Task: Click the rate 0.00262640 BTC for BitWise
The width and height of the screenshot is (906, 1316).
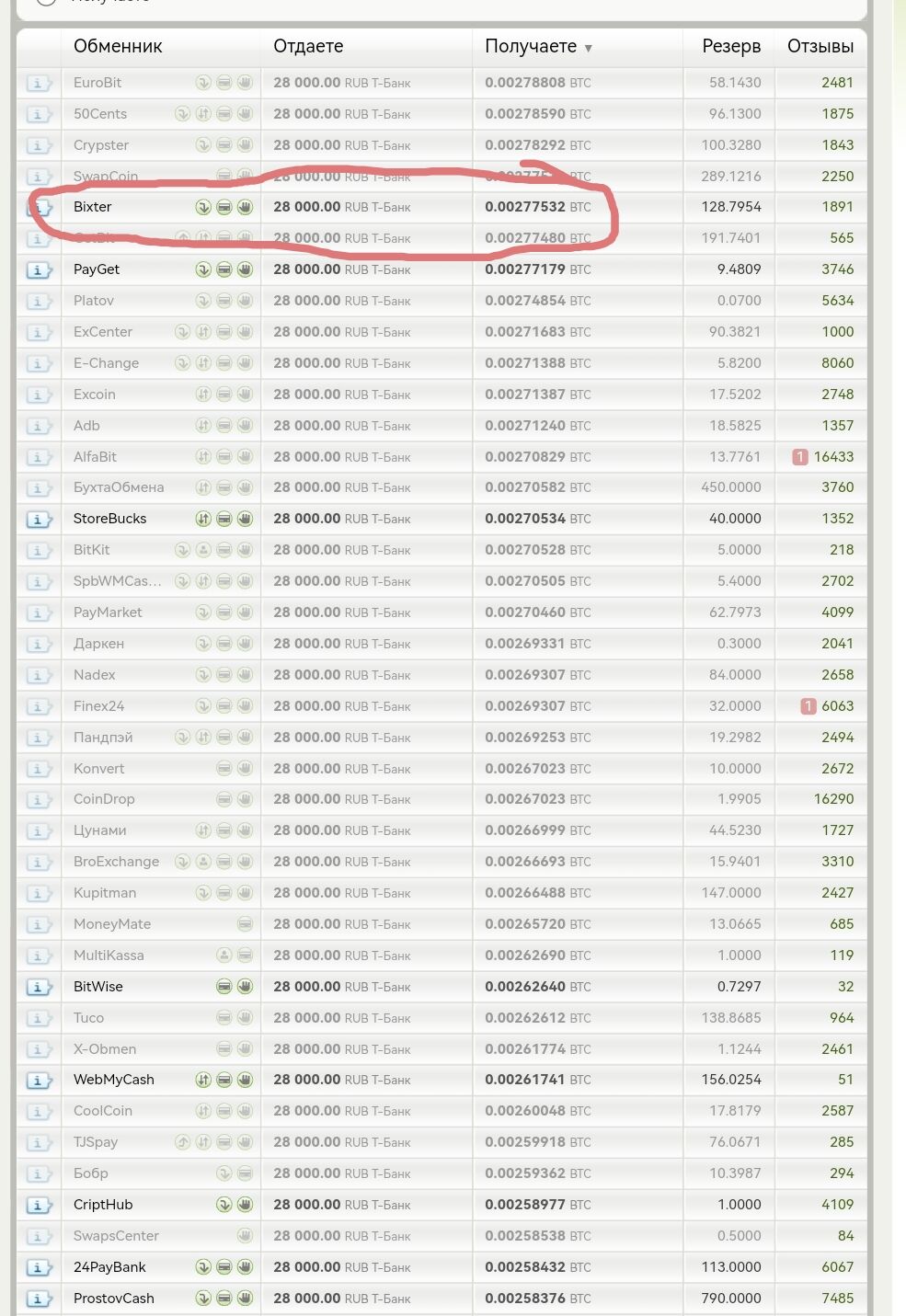Action: coord(538,987)
